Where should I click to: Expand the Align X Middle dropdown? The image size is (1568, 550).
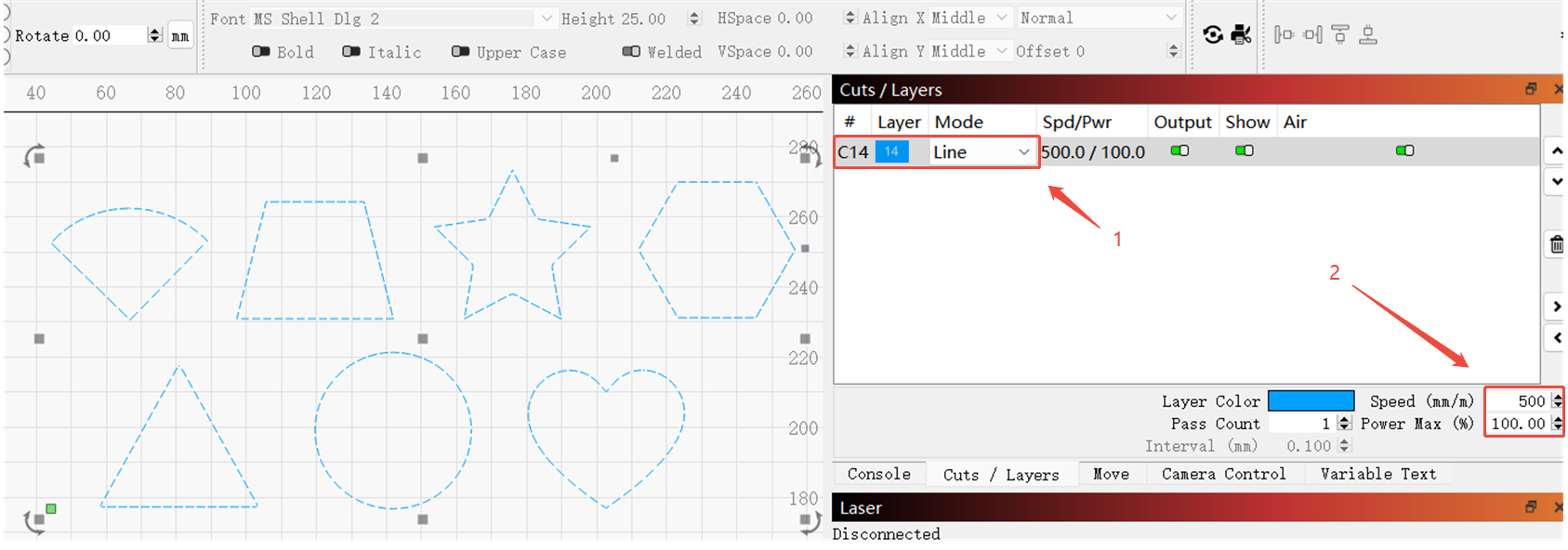[1001, 18]
